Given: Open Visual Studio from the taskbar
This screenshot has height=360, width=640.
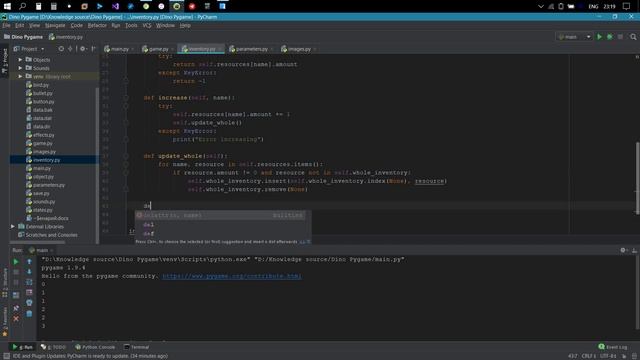Looking at the screenshot, I should (115, 6).
